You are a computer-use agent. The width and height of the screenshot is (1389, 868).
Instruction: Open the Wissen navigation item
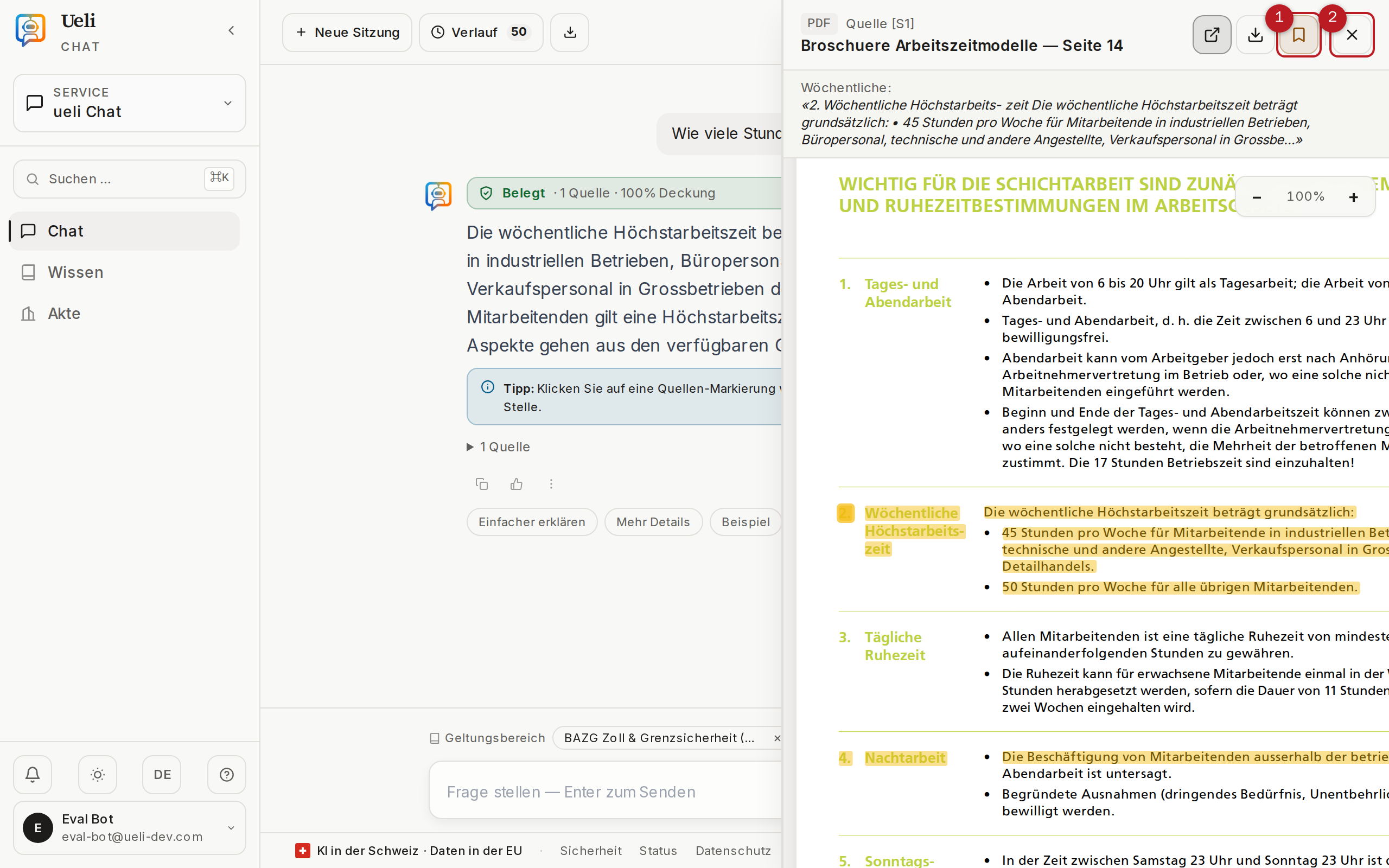click(125, 272)
